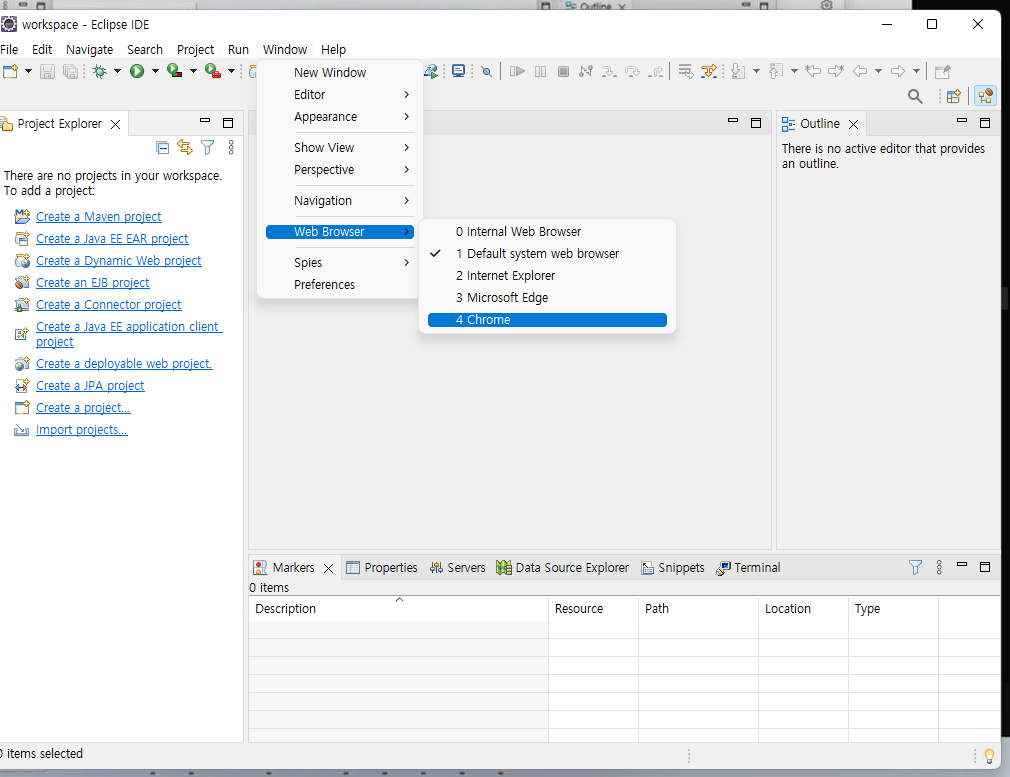The width and height of the screenshot is (1010, 777).
Task: Click the Previous Annotation icon
Action: pyautogui.click(x=777, y=72)
